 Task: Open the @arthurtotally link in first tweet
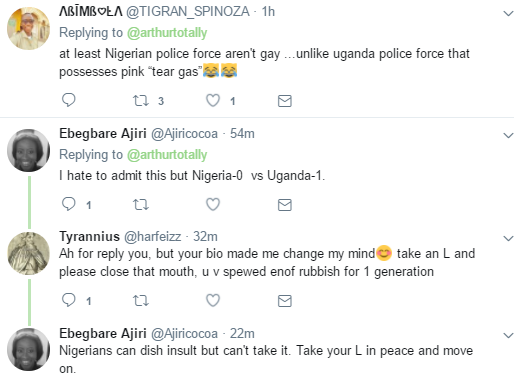[x=167, y=33]
